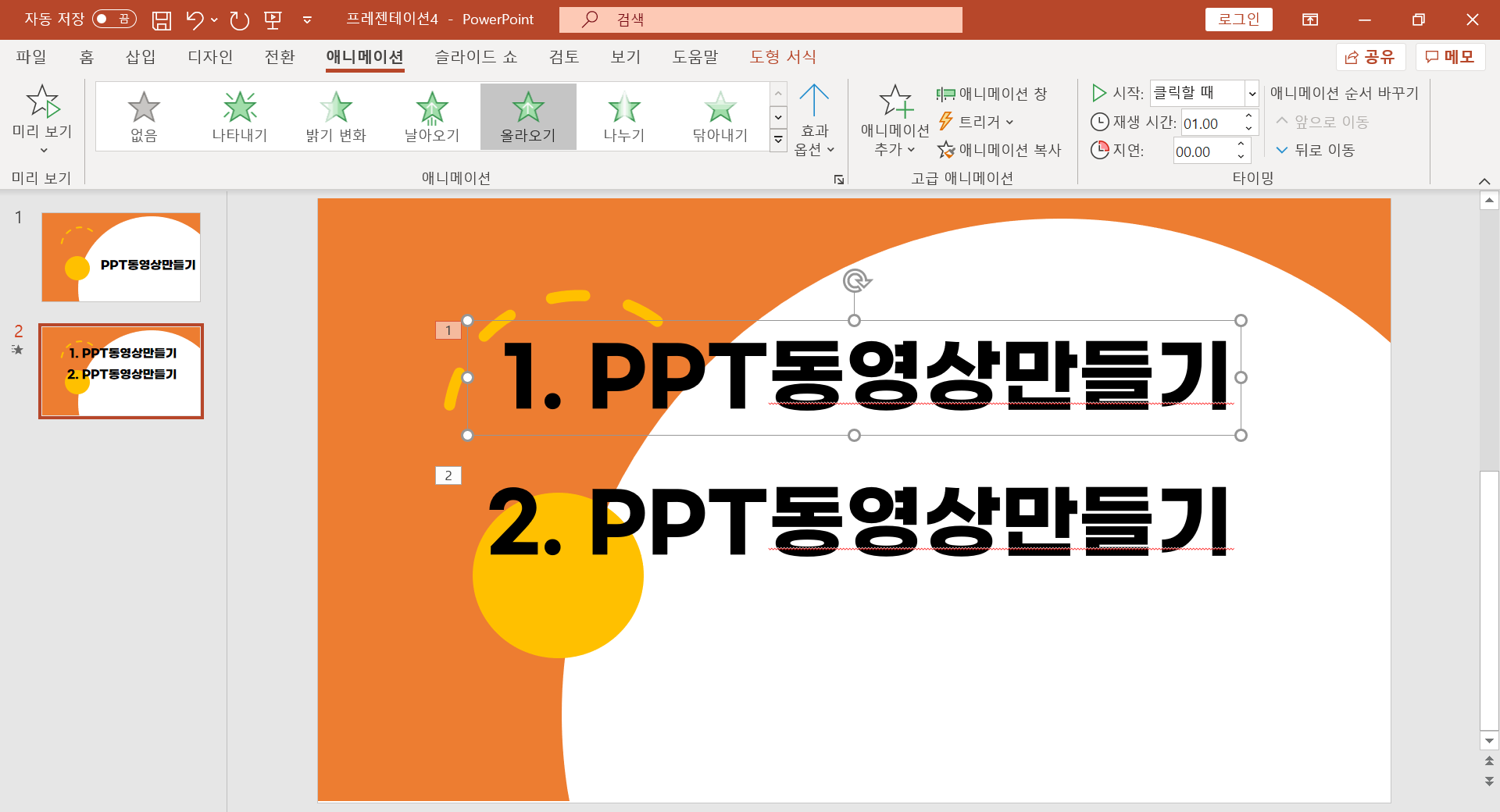Click the Save disk icon
The width and height of the screenshot is (1500, 812).
(x=161, y=20)
